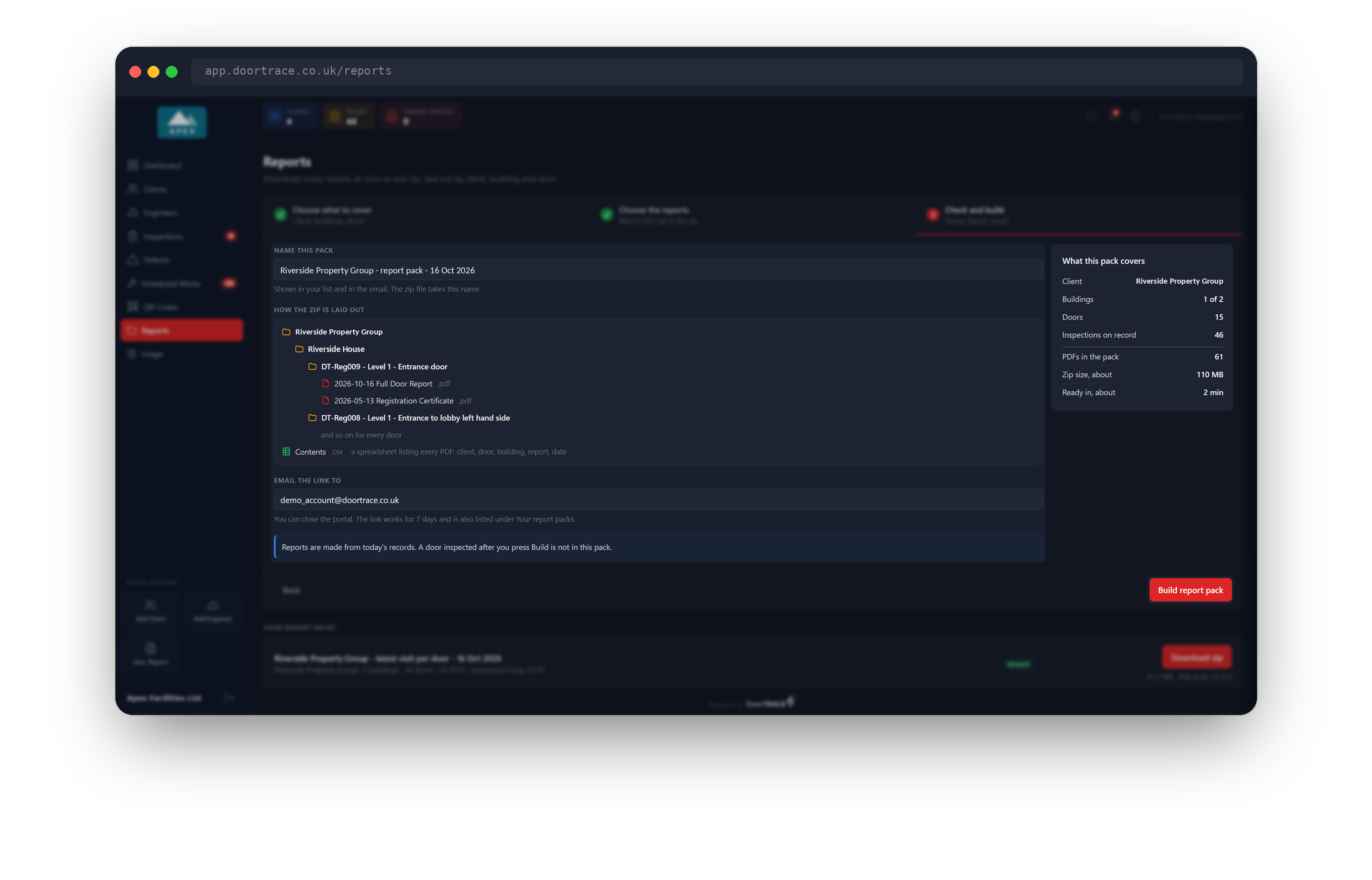Open Scheduled Works in the sidebar
This screenshot has height=880, width=1372.
point(182,283)
